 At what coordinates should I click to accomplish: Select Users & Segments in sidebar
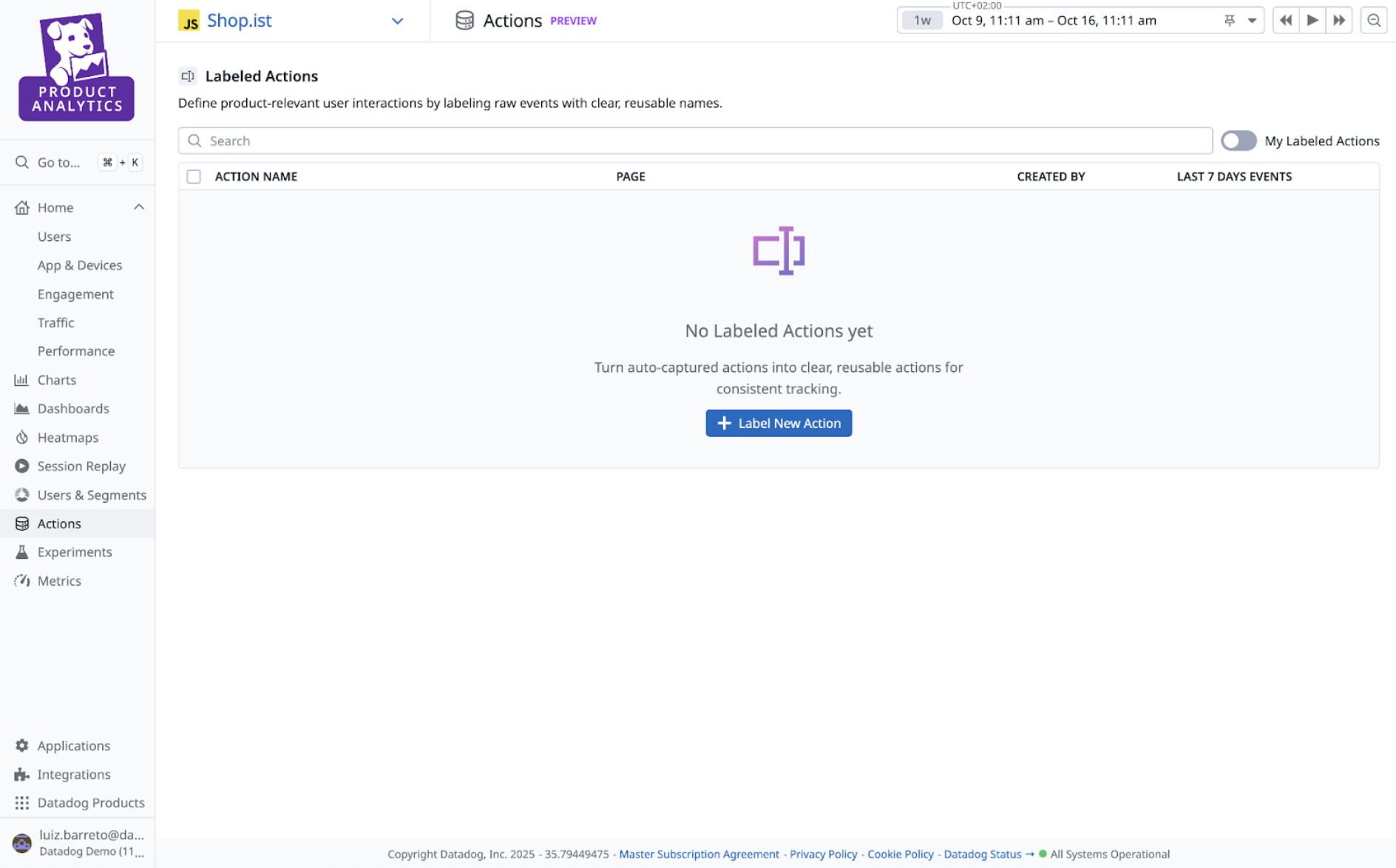91,495
